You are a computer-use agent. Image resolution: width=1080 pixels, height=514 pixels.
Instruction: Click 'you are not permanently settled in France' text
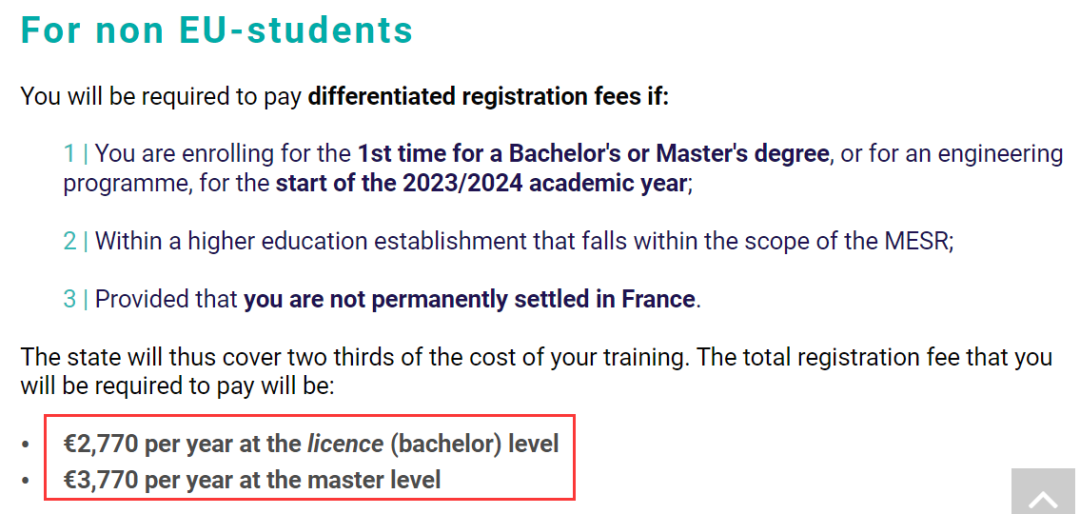[469, 300]
